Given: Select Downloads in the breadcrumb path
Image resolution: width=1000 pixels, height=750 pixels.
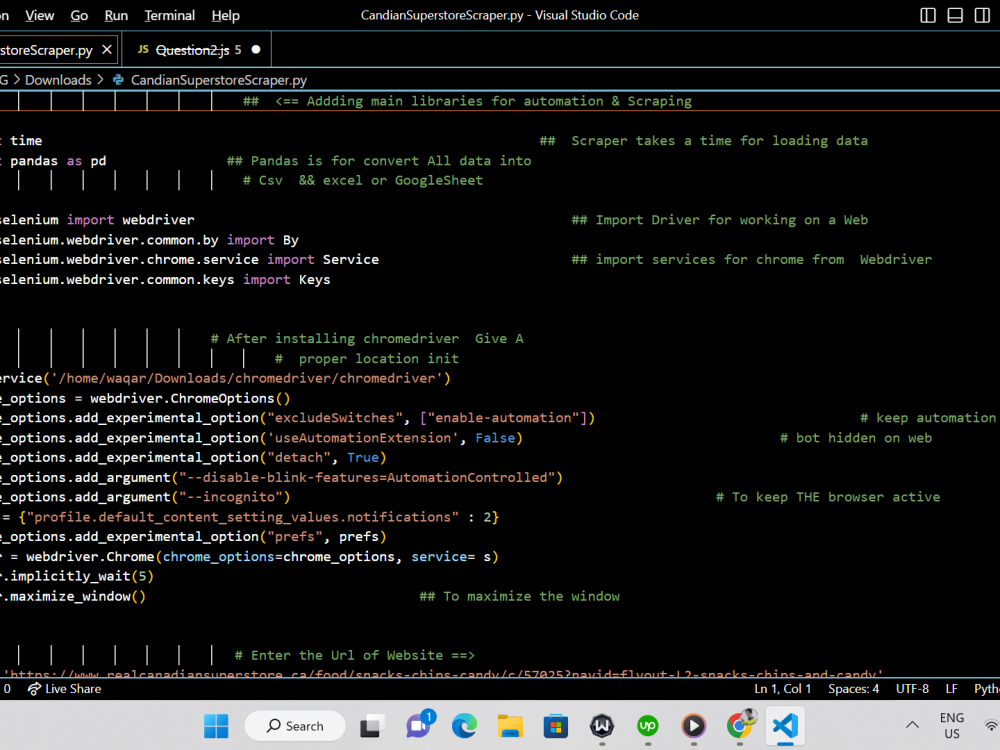Looking at the screenshot, I should 58,80.
